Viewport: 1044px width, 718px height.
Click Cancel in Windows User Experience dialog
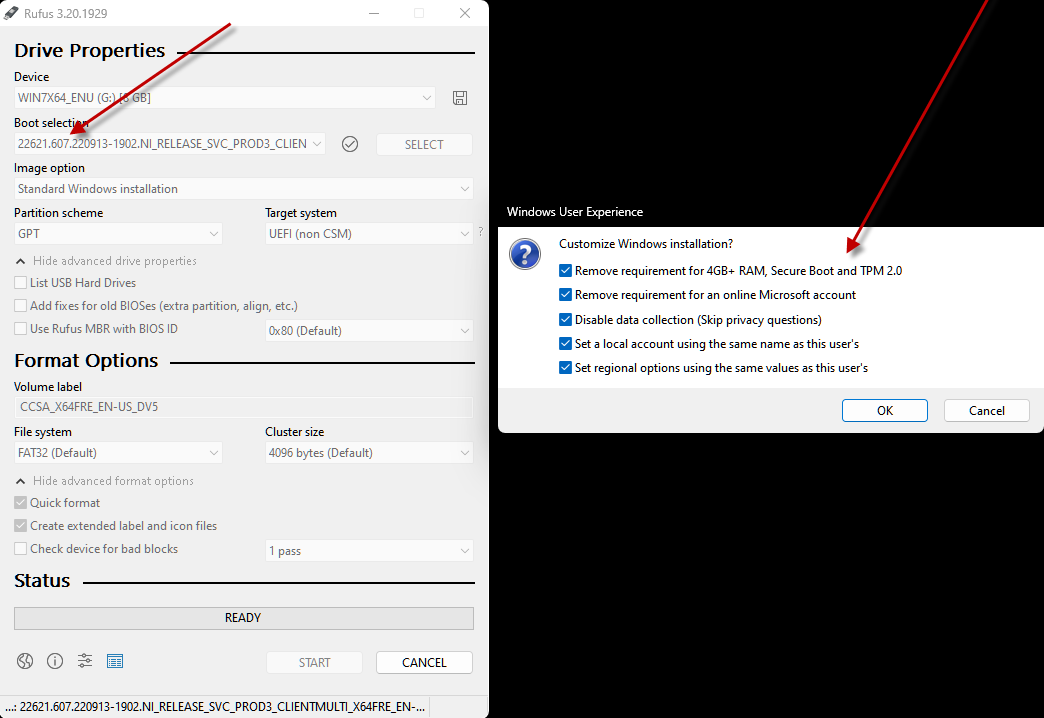point(986,410)
